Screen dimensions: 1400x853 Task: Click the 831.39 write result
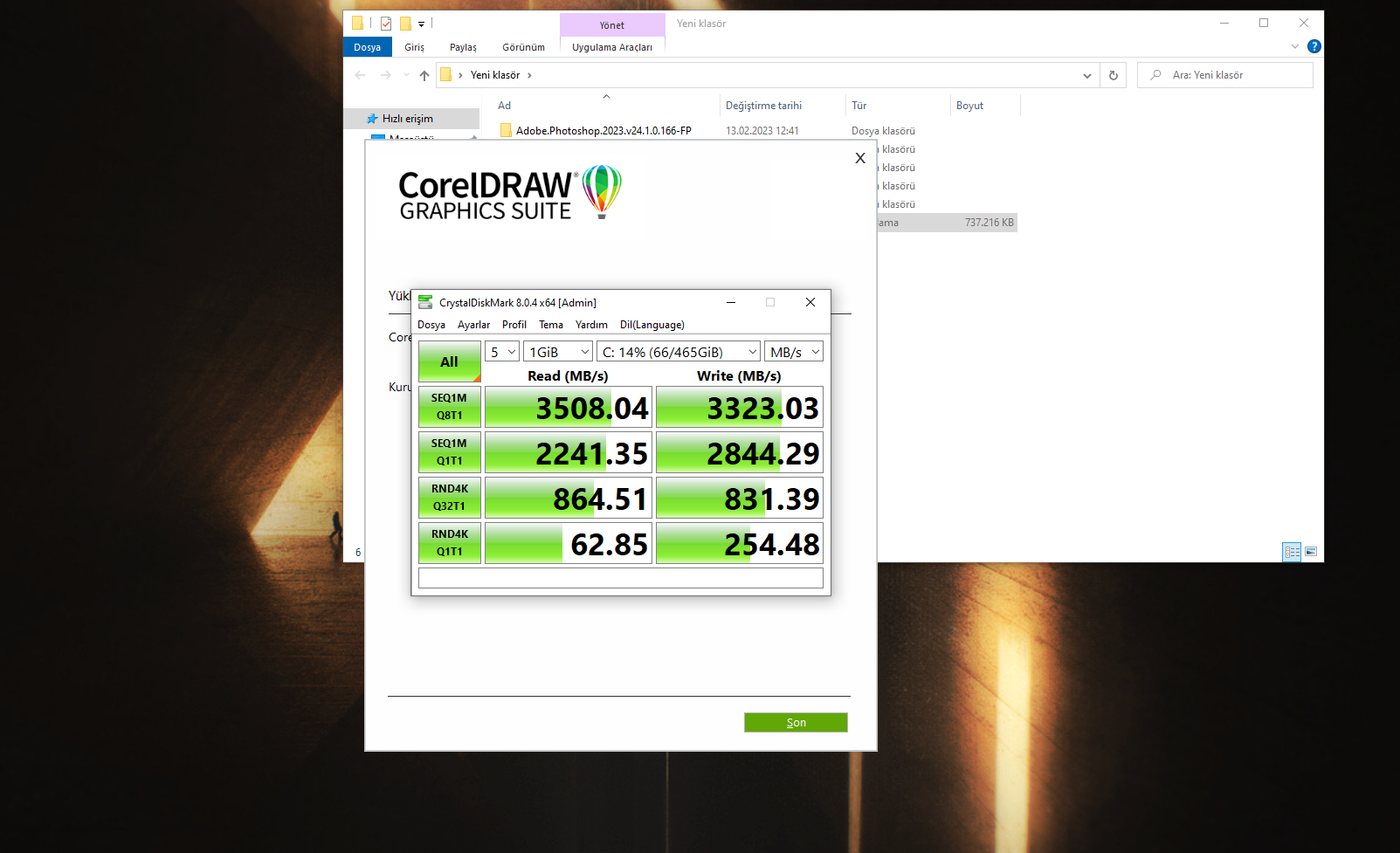point(740,498)
